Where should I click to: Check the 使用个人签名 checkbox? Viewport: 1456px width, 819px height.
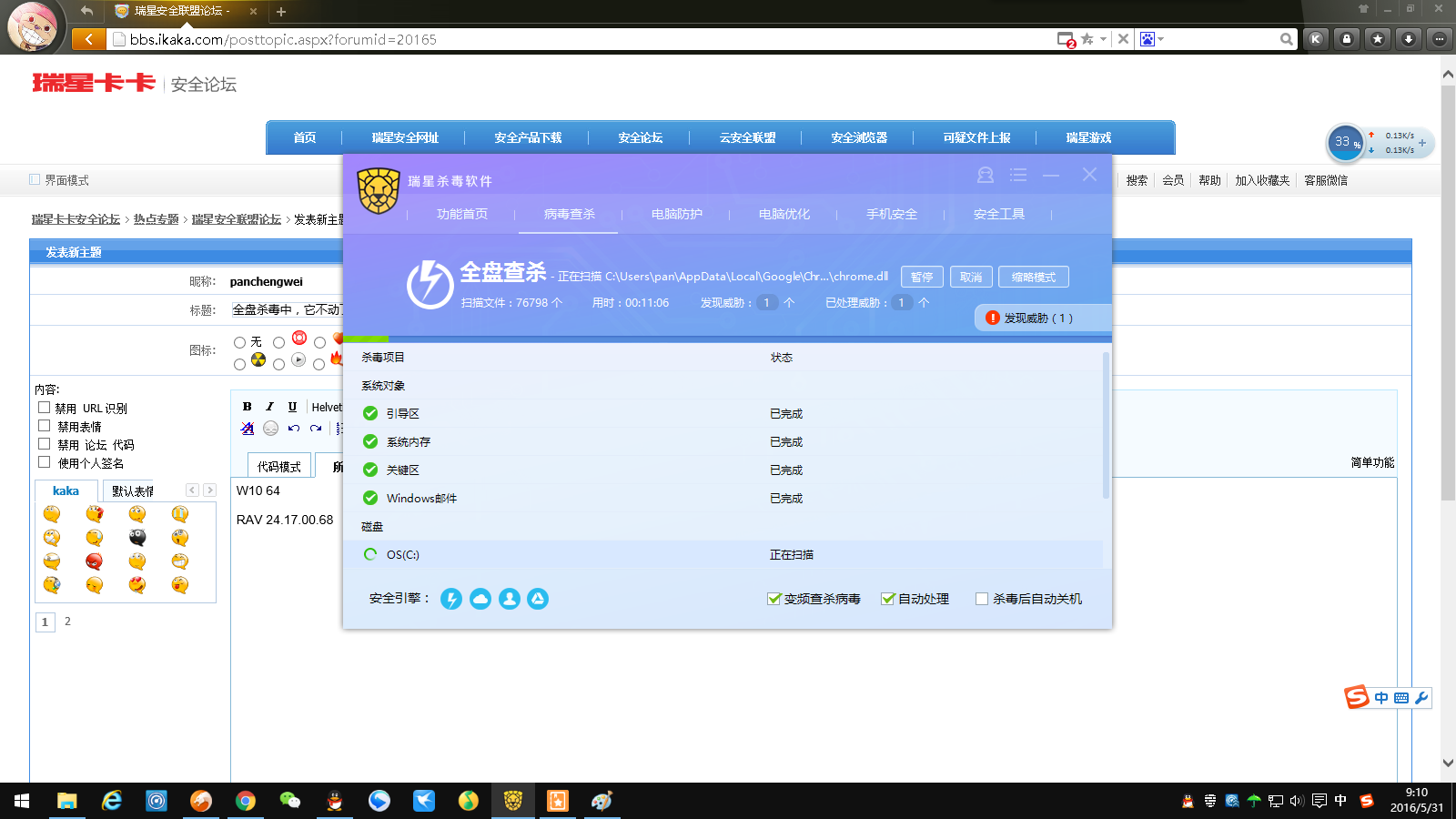[x=44, y=462]
